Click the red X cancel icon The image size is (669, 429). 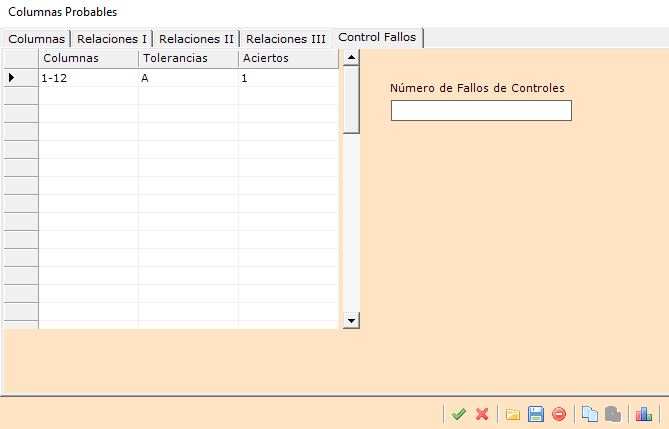[x=482, y=414]
